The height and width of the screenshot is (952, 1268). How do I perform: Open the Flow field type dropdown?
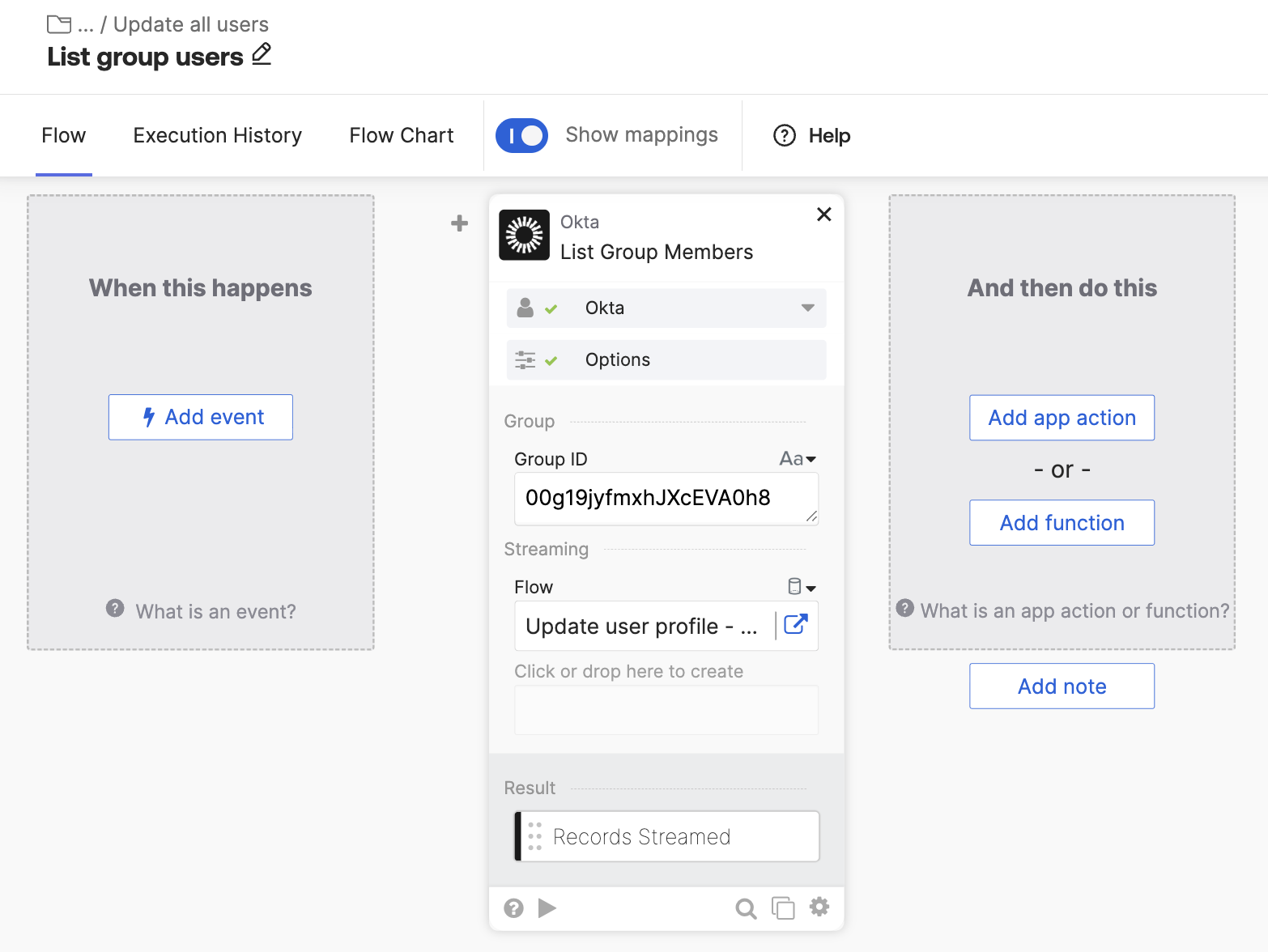802,587
